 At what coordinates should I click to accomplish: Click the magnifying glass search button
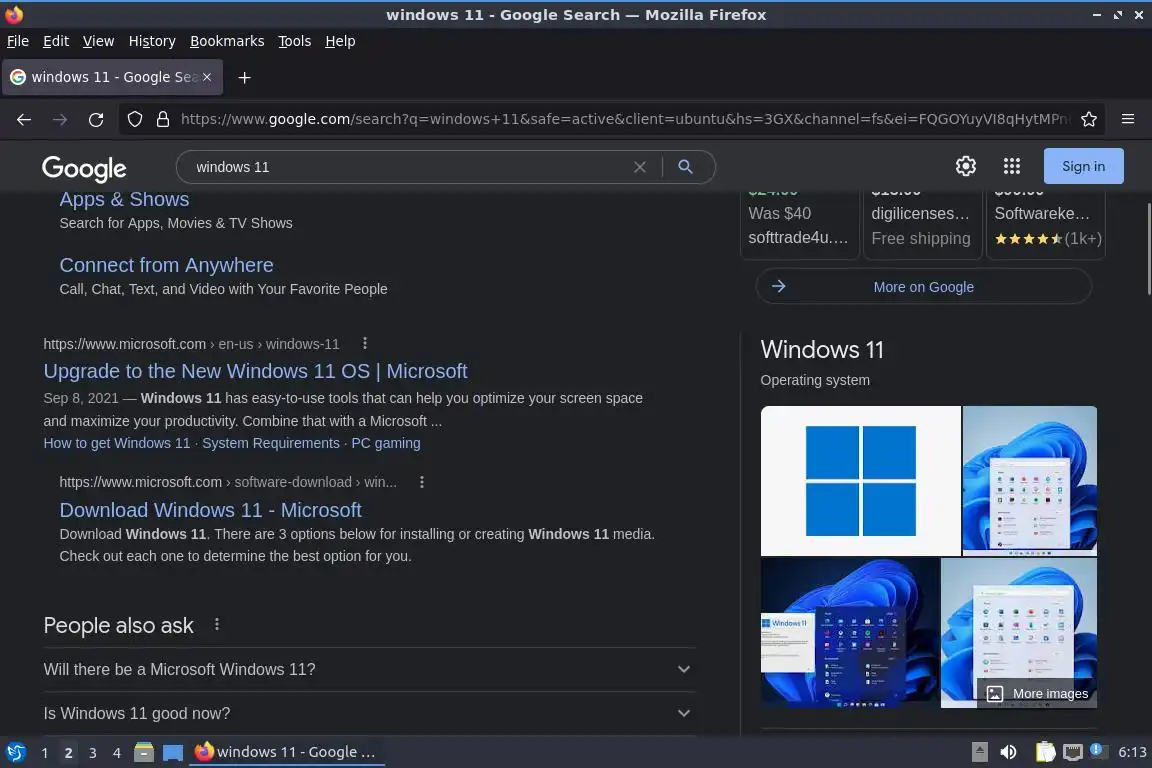pos(685,167)
